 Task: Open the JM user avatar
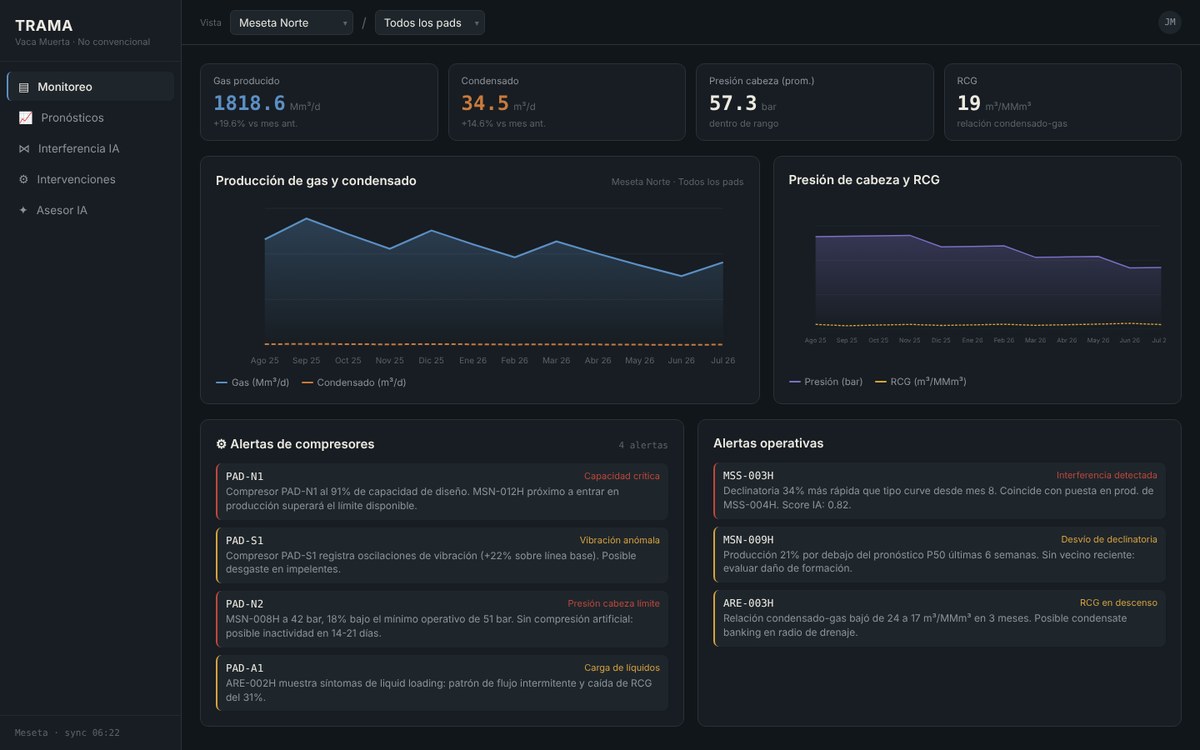click(x=1170, y=22)
